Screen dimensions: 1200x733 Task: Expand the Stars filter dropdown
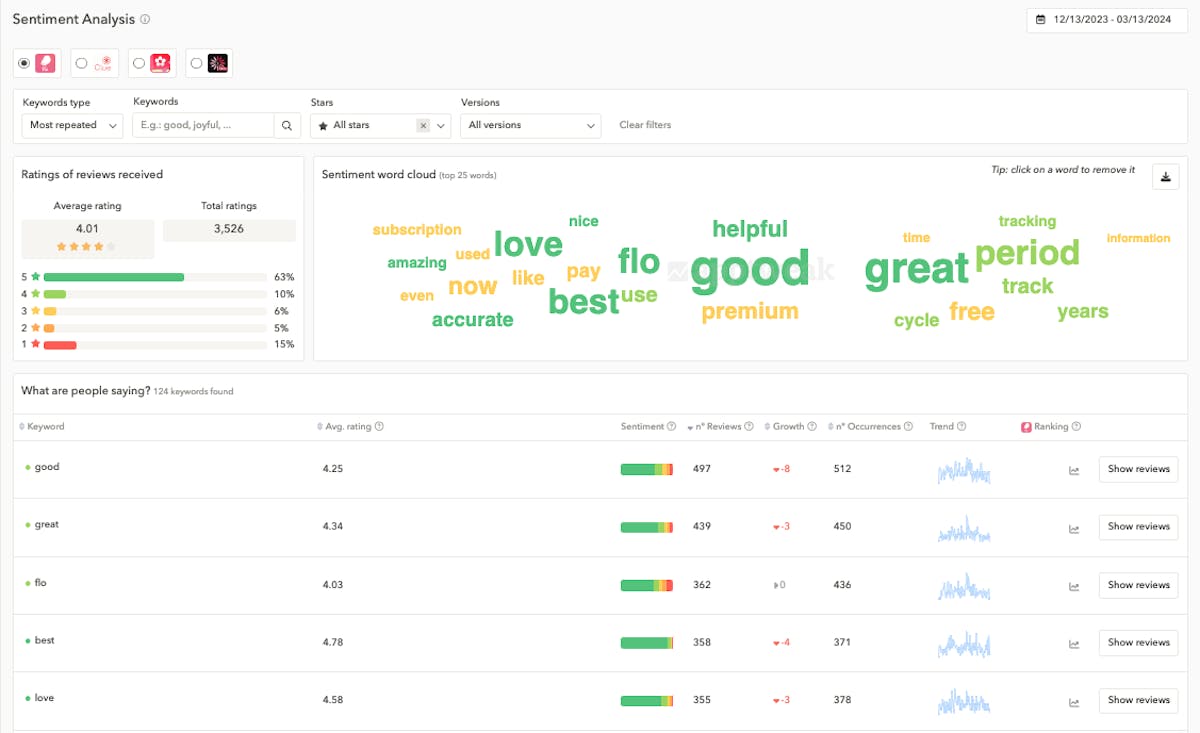point(440,125)
